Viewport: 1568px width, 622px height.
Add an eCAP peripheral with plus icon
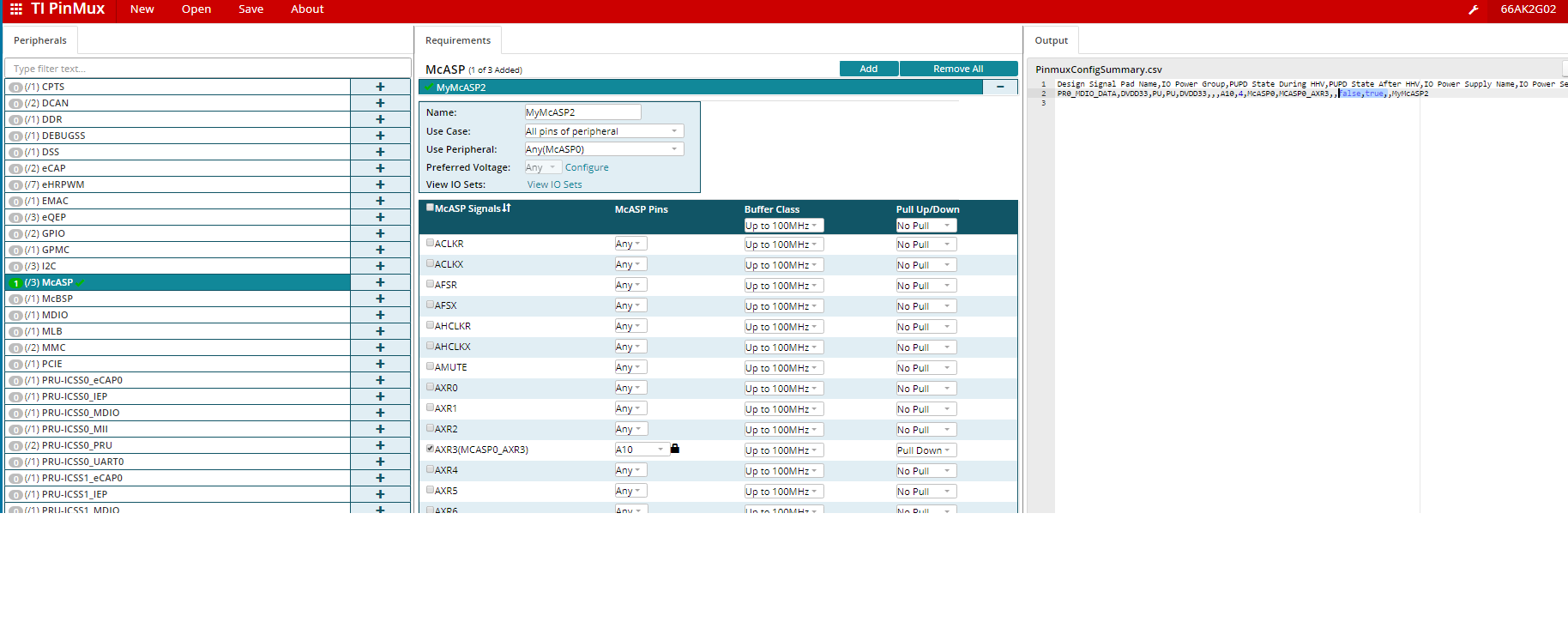pyautogui.click(x=380, y=168)
